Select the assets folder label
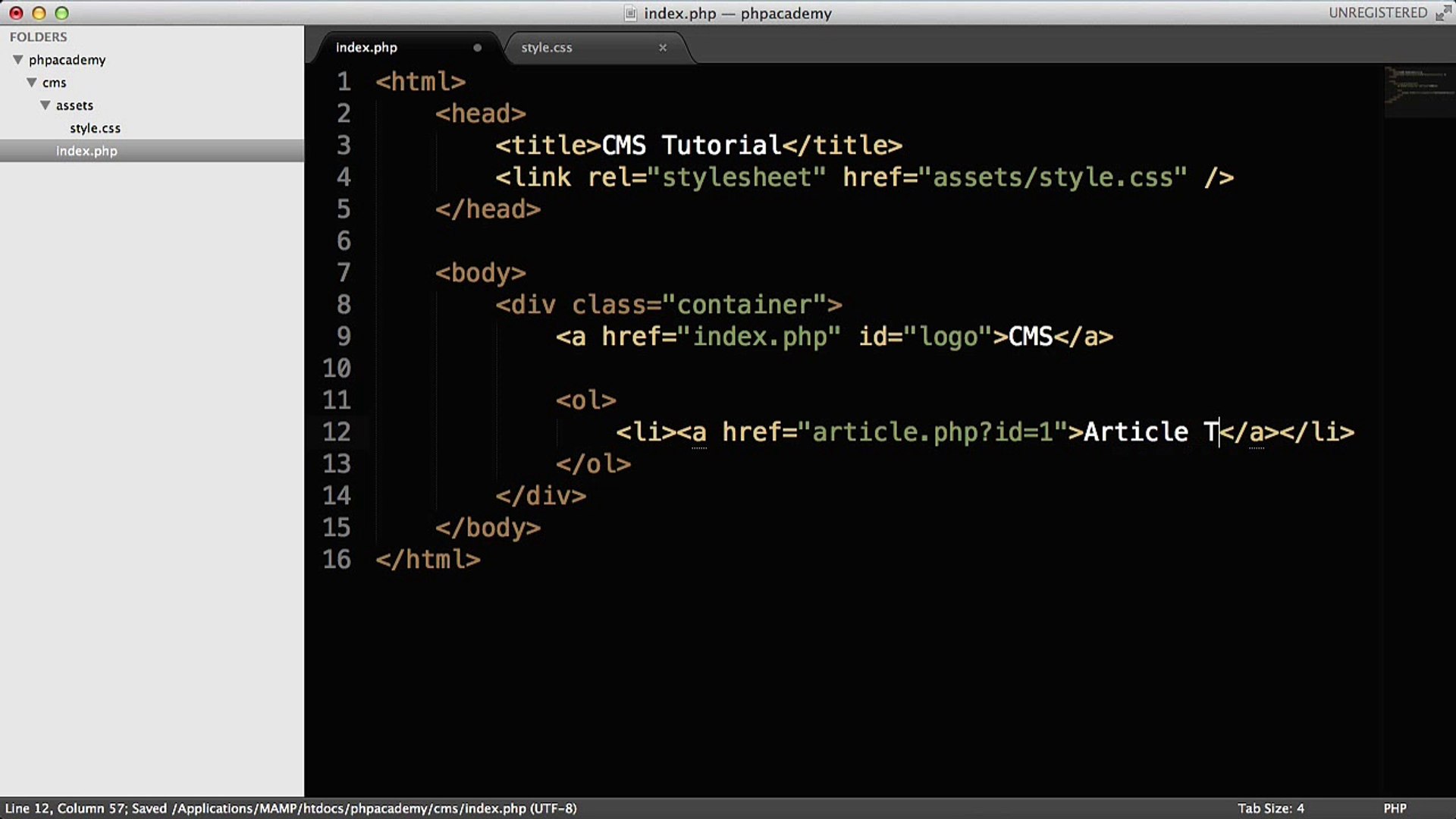1456x819 pixels. [74, 105]
